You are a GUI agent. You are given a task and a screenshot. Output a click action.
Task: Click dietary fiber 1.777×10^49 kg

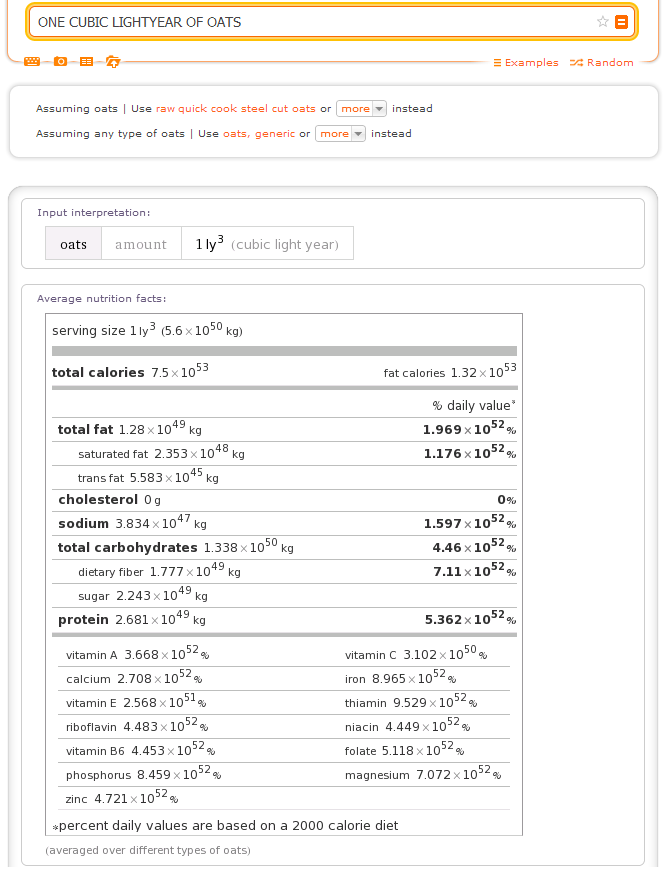159,570
